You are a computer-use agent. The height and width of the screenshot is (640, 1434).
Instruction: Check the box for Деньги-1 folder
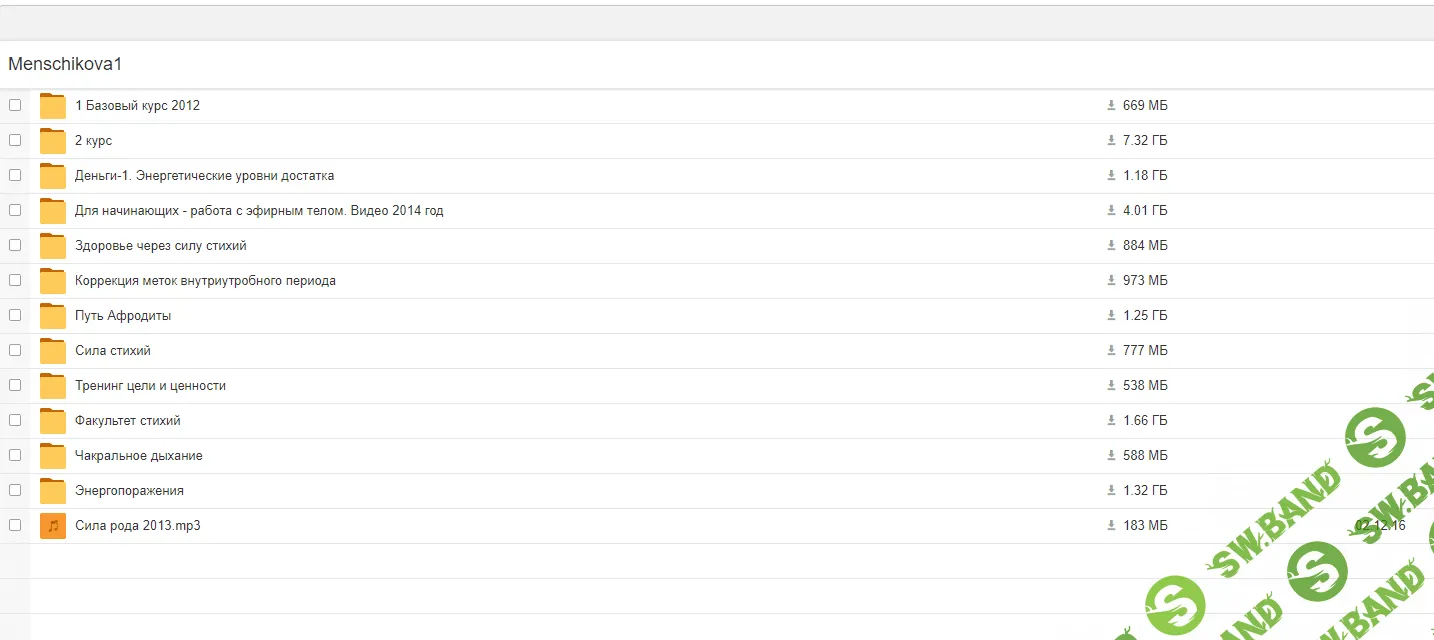15,175
